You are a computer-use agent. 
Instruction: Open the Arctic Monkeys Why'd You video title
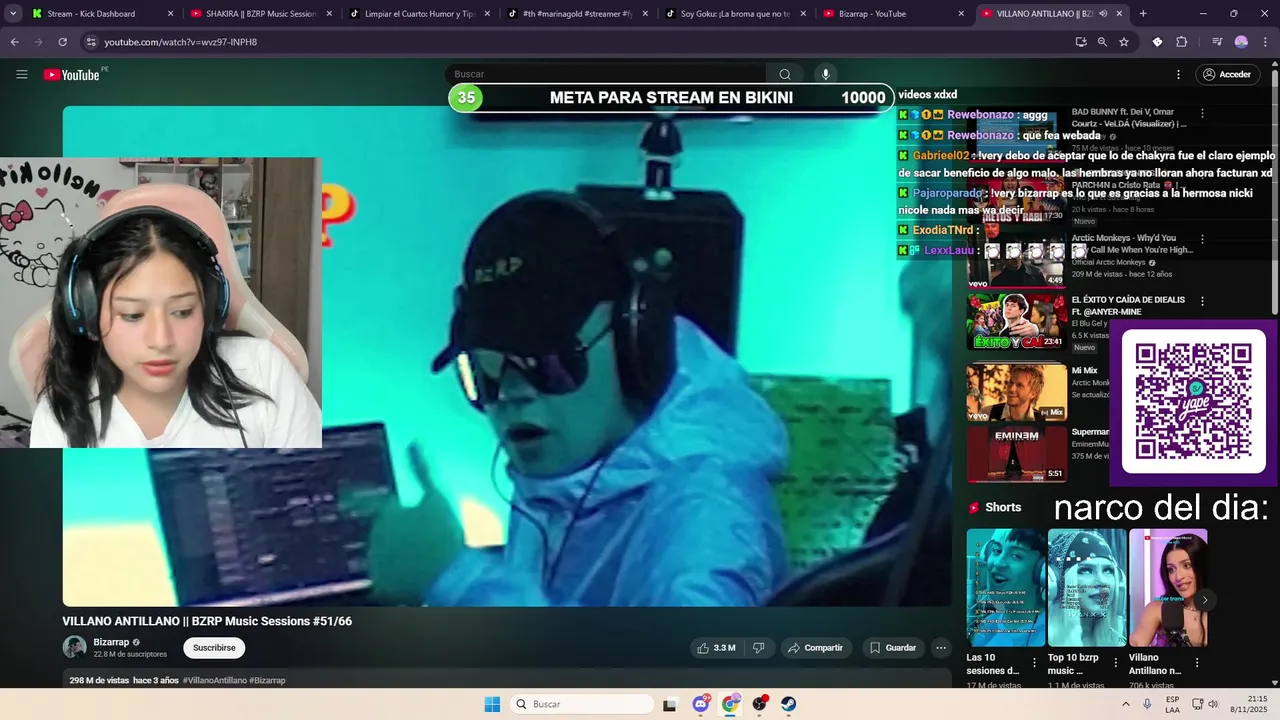[1132, 244]
